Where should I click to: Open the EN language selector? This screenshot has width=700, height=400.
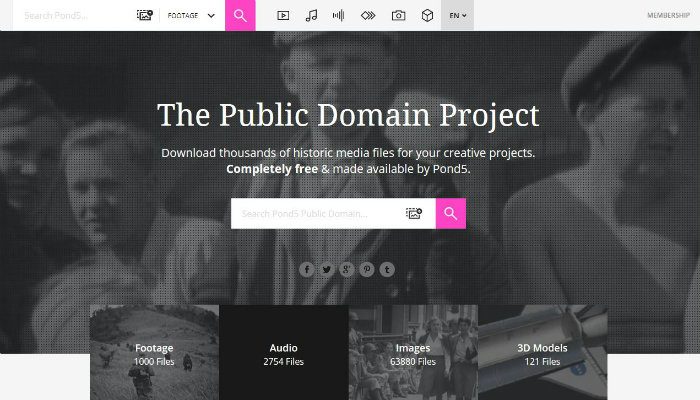(x=458, y=15)
